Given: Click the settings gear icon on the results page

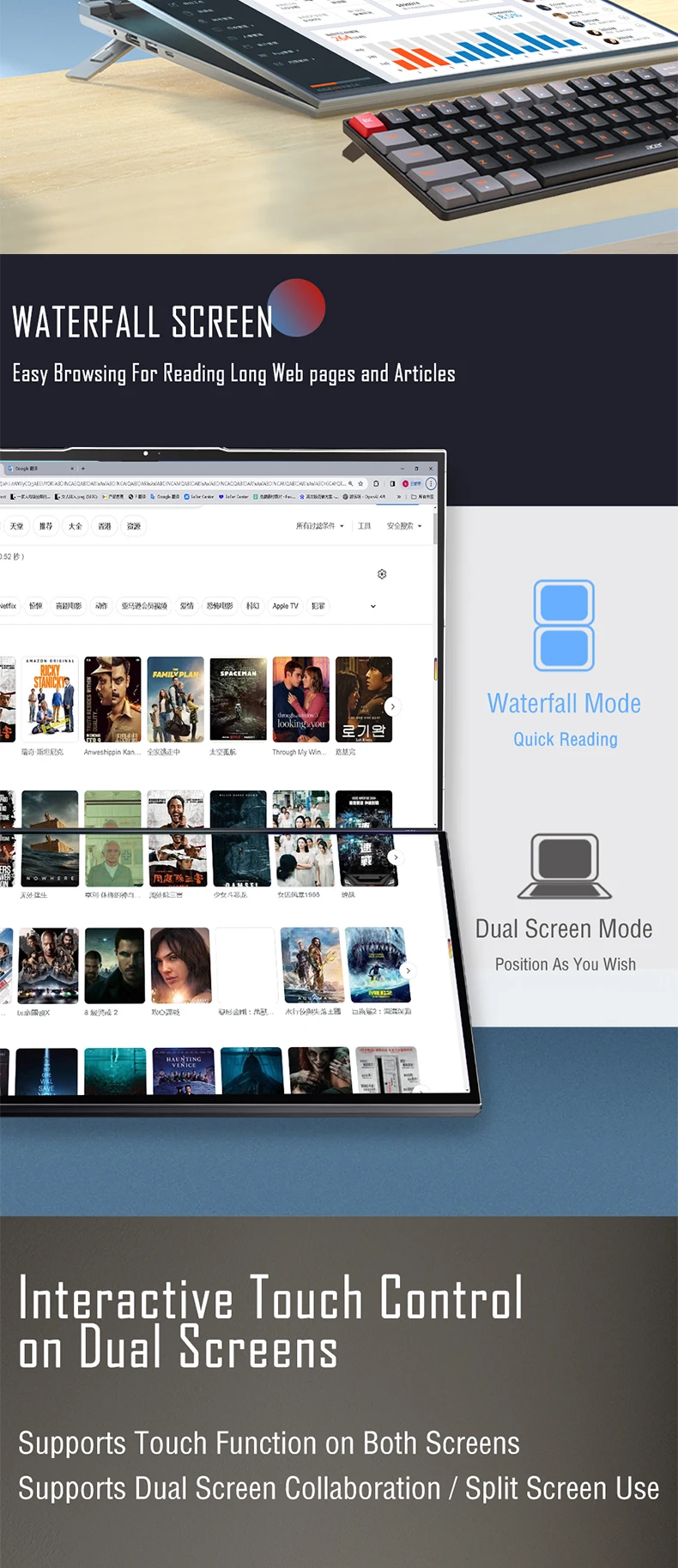Looking at the screenshot, I should (382, 574).
